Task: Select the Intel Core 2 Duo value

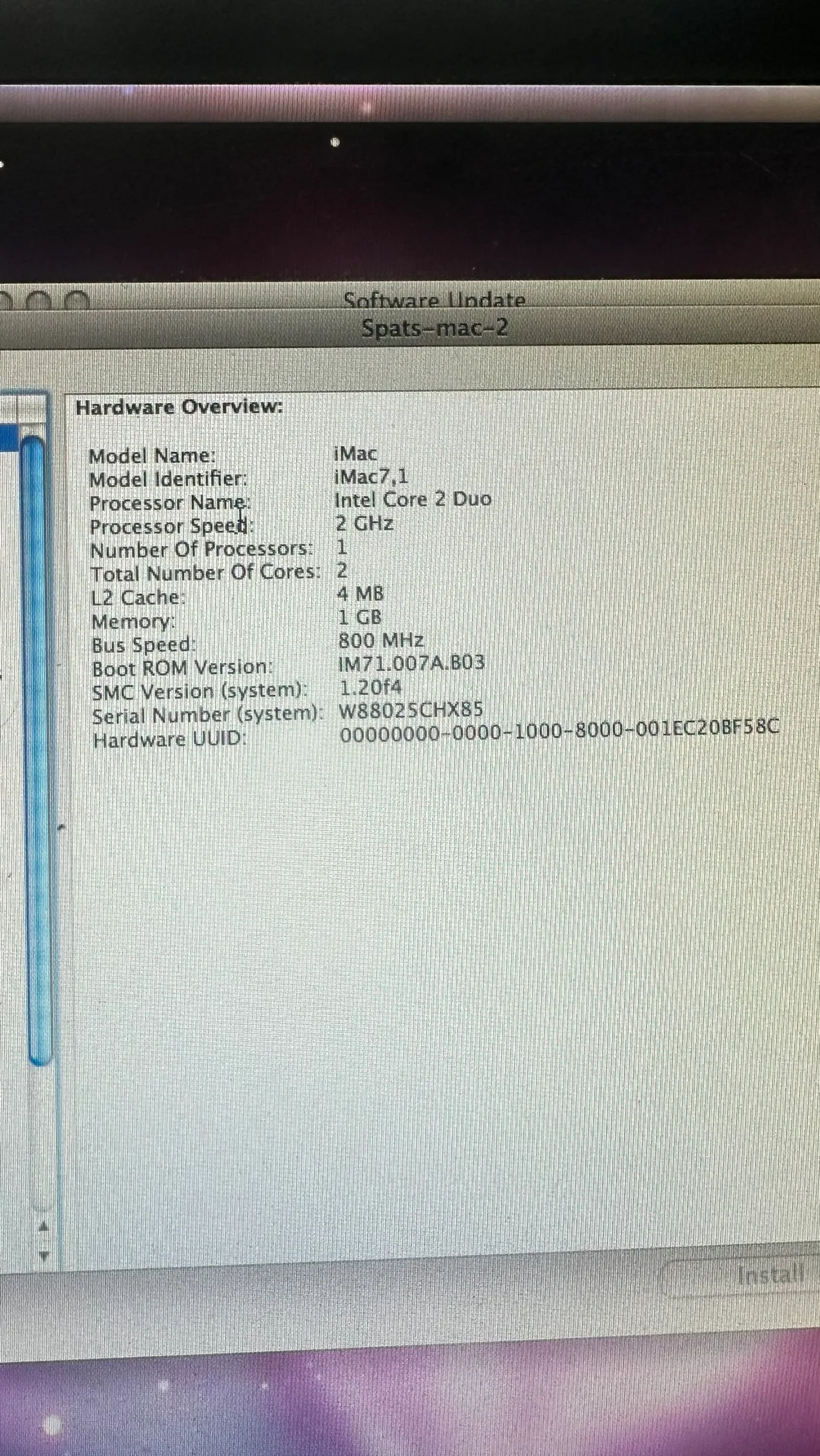Action: 413,499
